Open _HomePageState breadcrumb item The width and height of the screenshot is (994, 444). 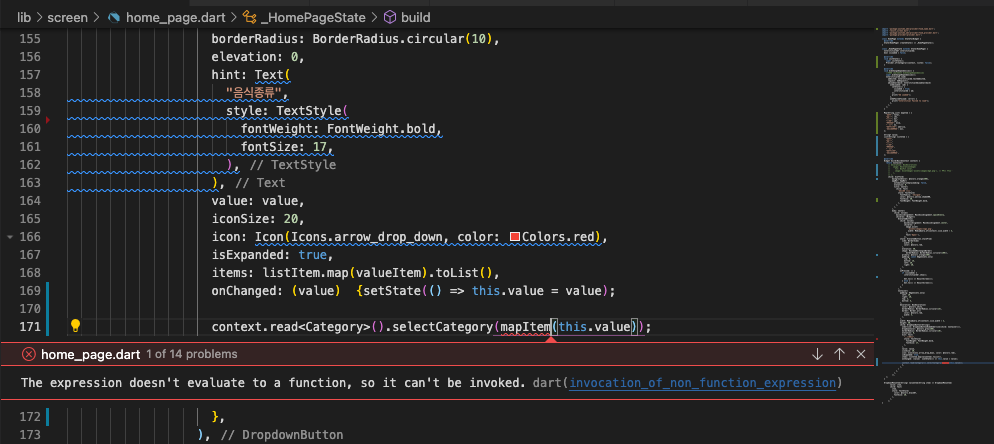[x=313, y=17]
